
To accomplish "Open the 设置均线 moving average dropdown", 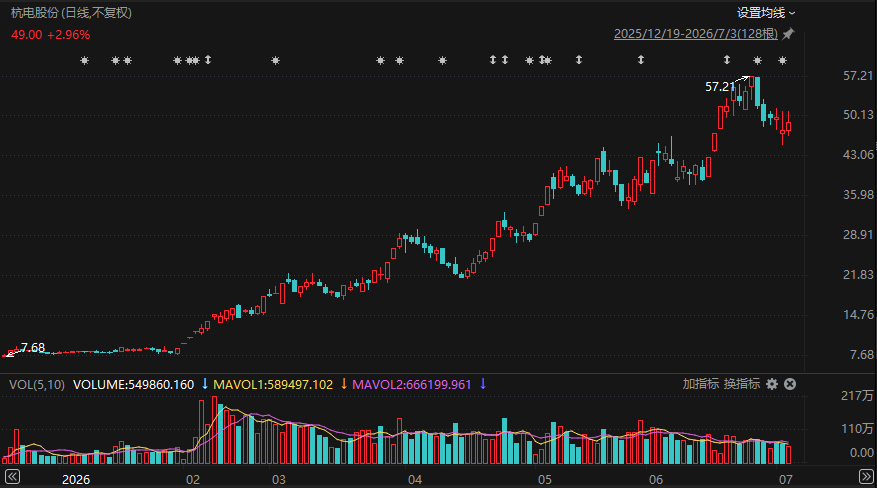I will pyautogui.click(x=766, y=12).
